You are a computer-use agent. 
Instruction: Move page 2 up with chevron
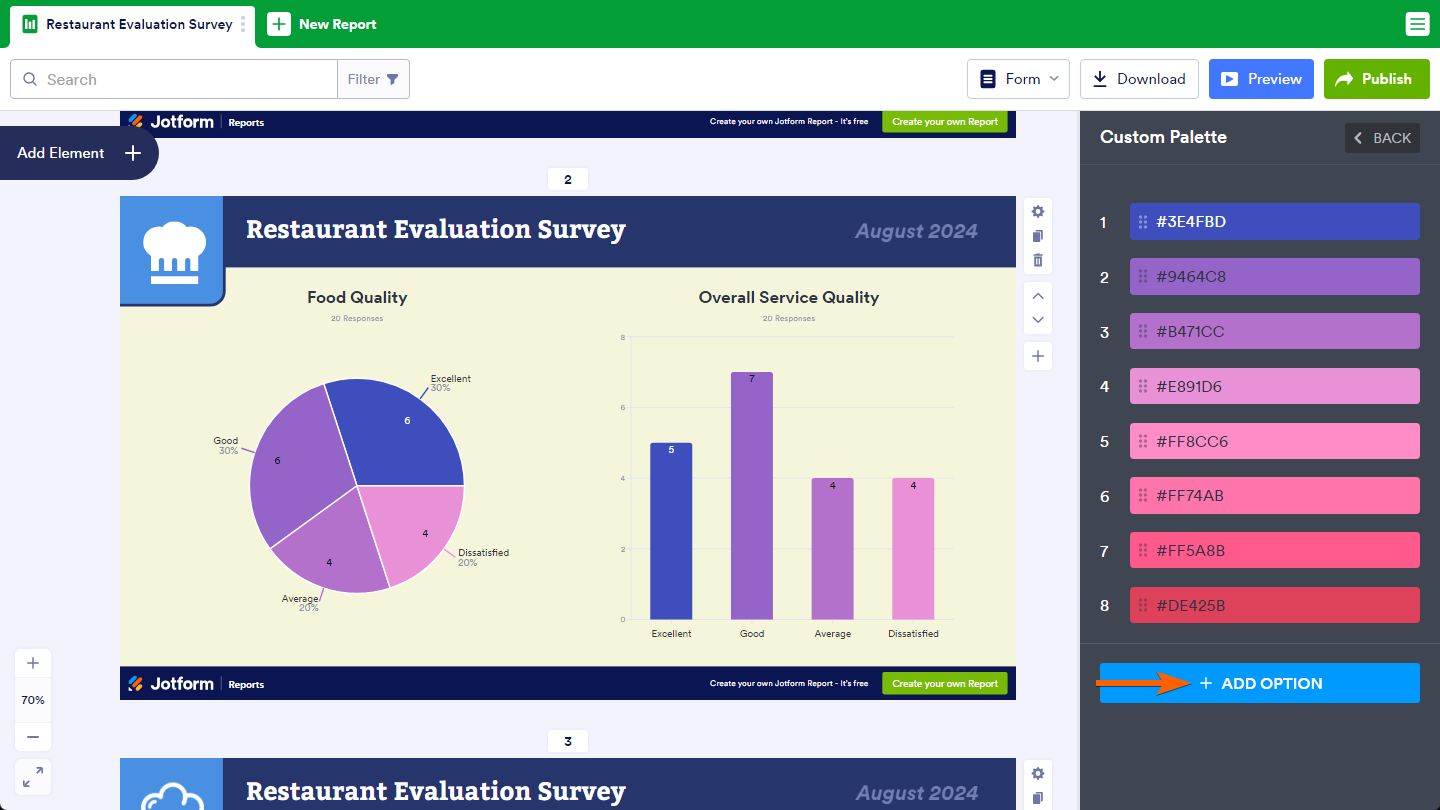1038,296
